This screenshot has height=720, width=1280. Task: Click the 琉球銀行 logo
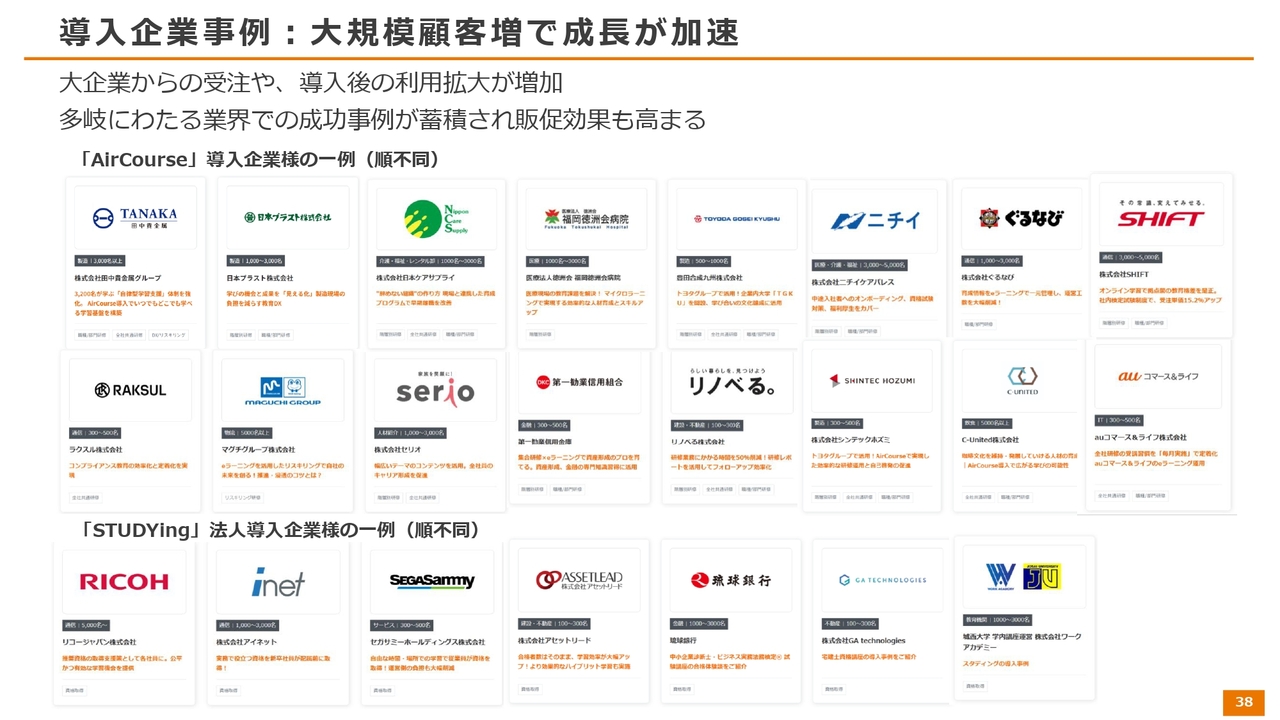731,580
